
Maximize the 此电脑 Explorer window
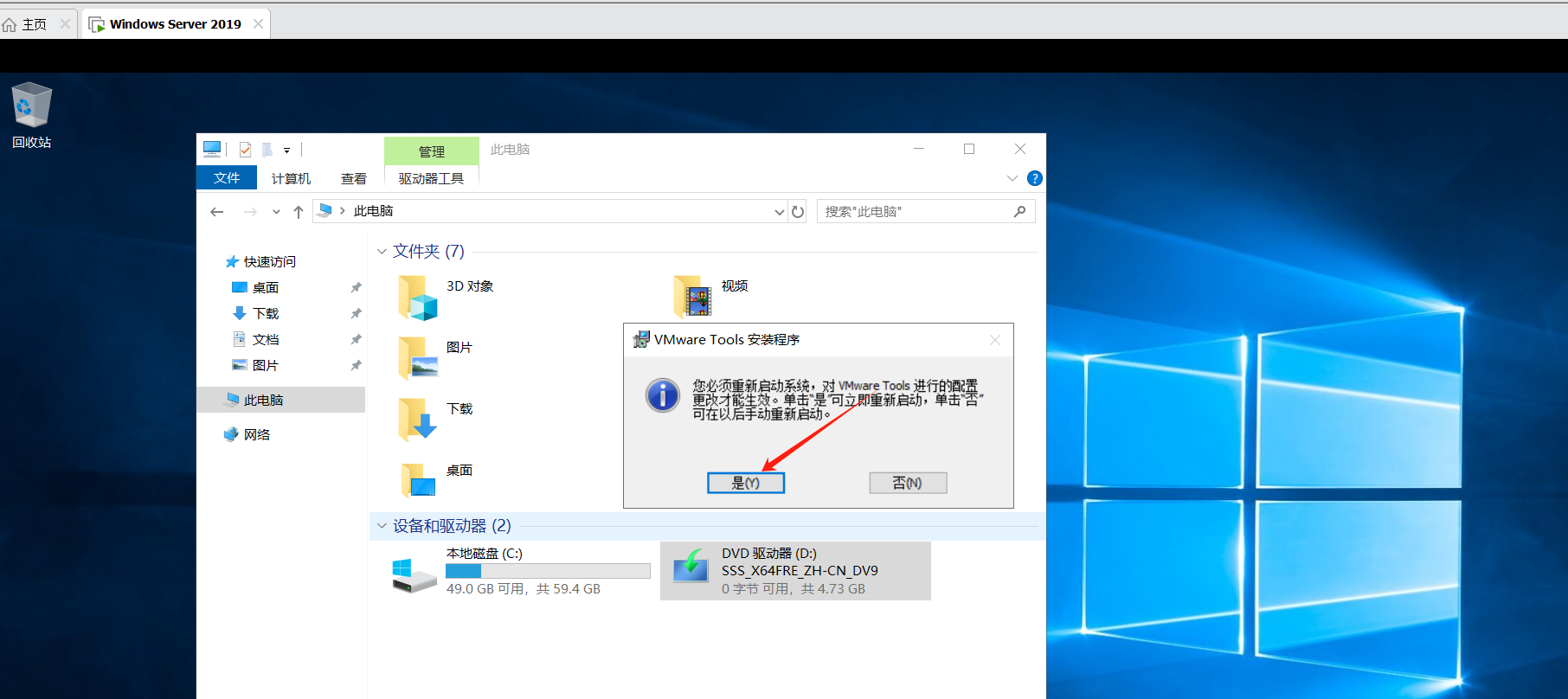[969, 149]
